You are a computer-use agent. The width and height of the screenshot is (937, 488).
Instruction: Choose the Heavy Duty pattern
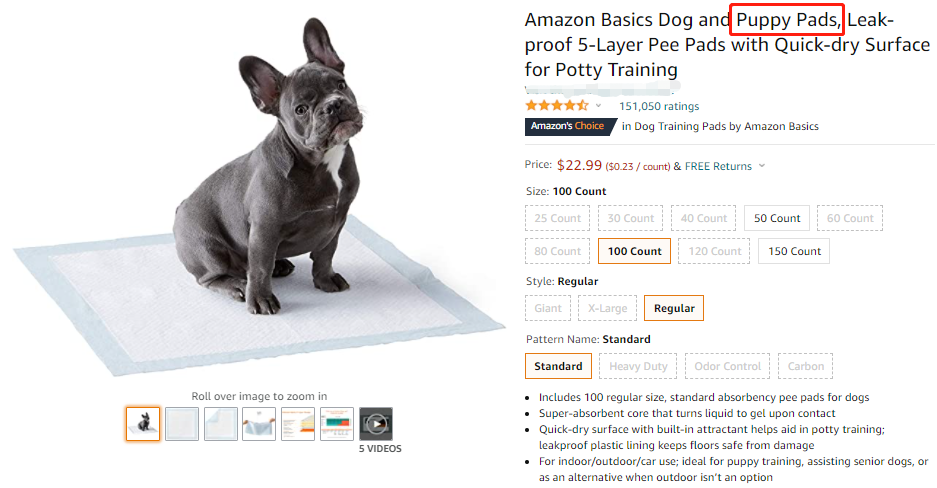(639, 366)
